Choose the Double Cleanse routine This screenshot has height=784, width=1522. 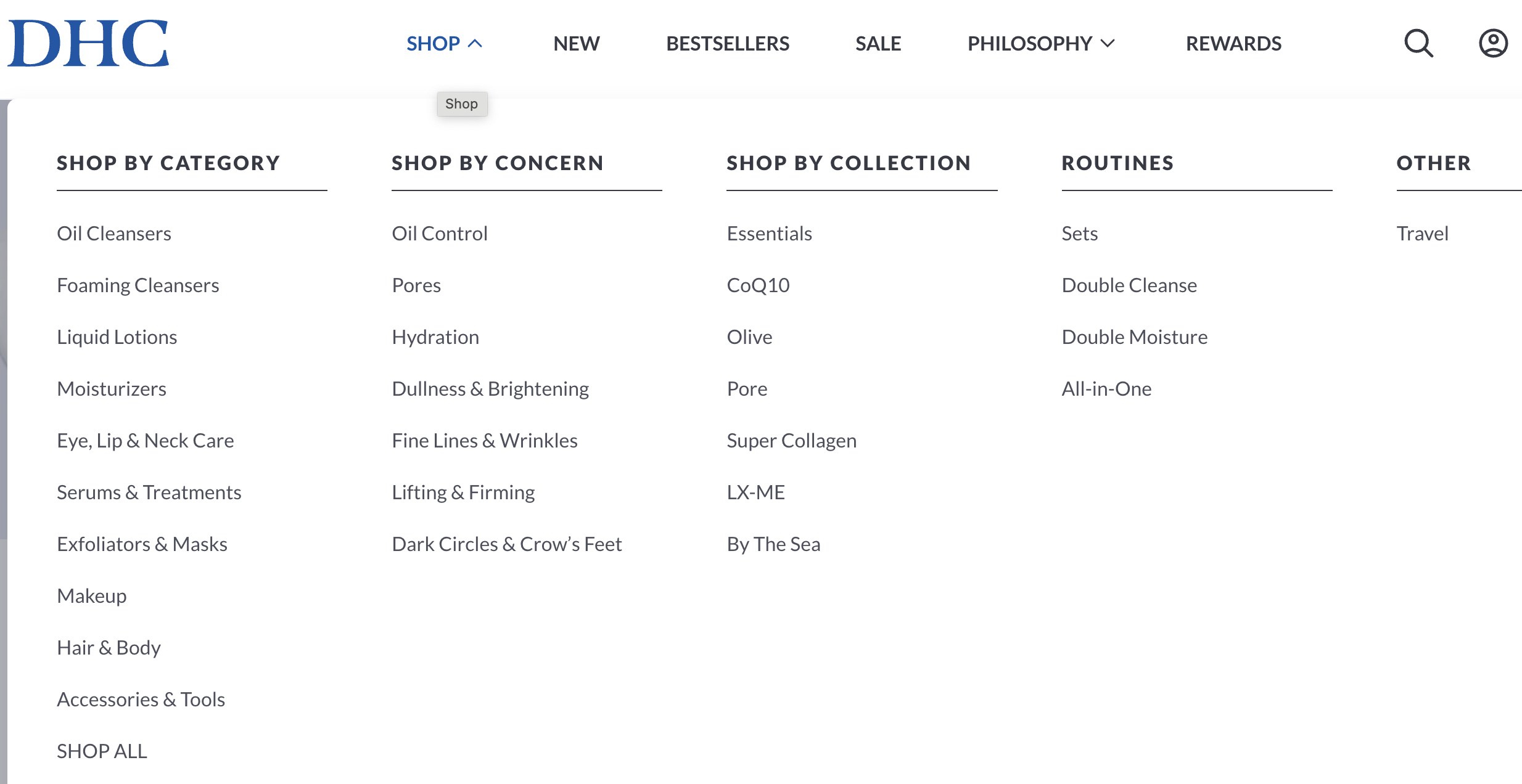[1129, 285]
